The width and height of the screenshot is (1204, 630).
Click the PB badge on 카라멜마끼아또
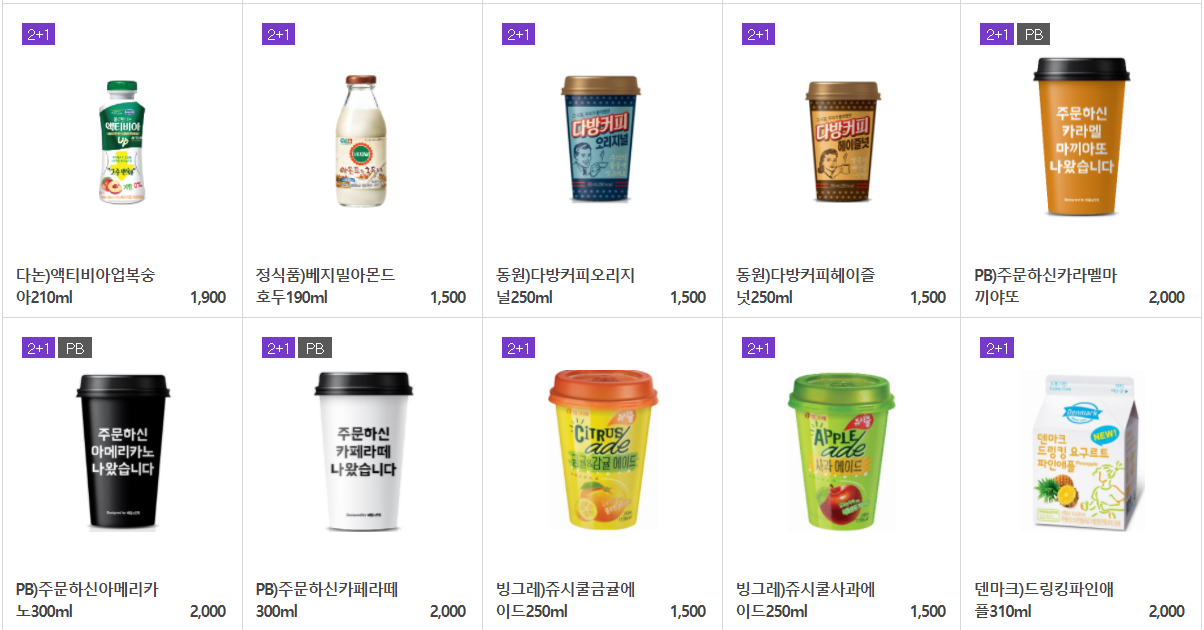pyautogui.click(x=1033, y=35)
